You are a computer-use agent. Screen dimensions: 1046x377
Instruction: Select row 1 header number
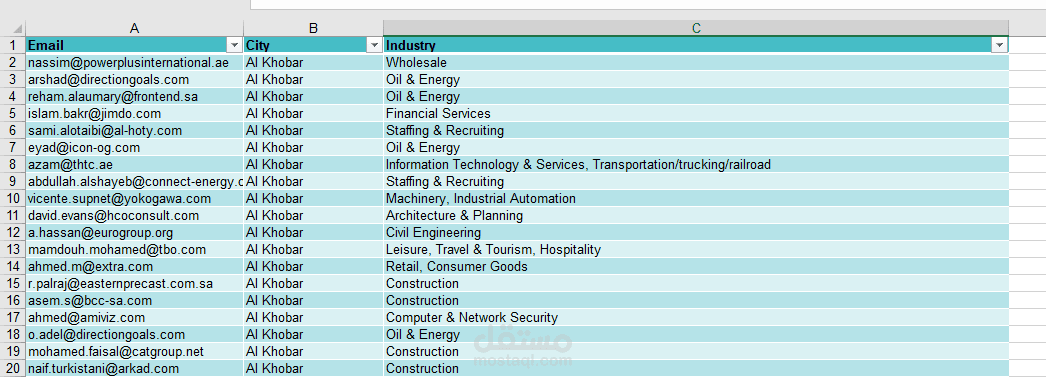point(13,45)
